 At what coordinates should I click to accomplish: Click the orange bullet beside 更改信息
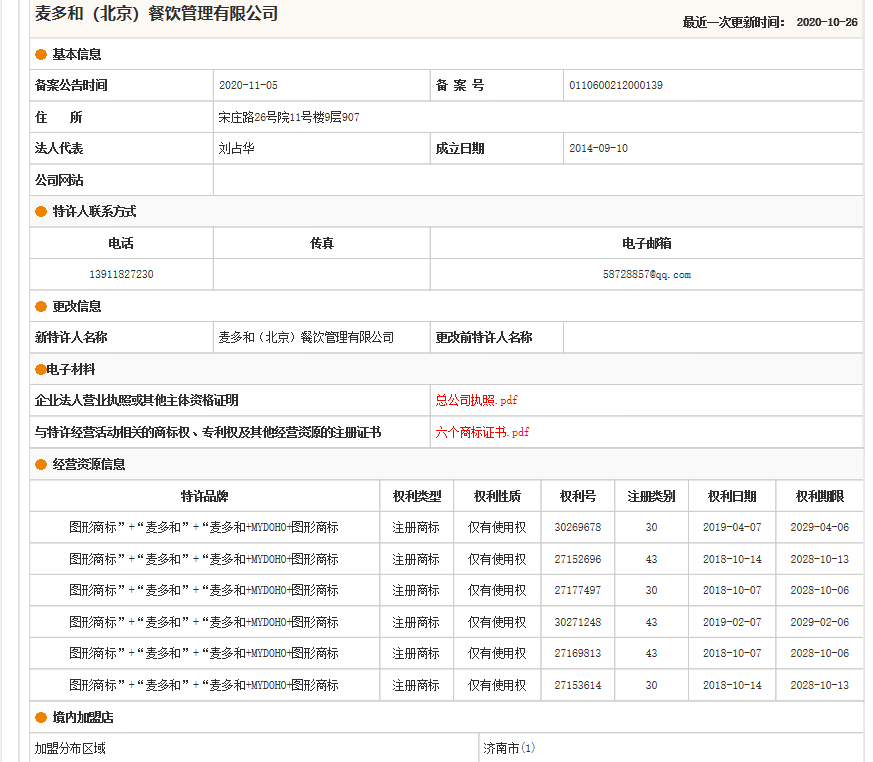click(41, 307)
